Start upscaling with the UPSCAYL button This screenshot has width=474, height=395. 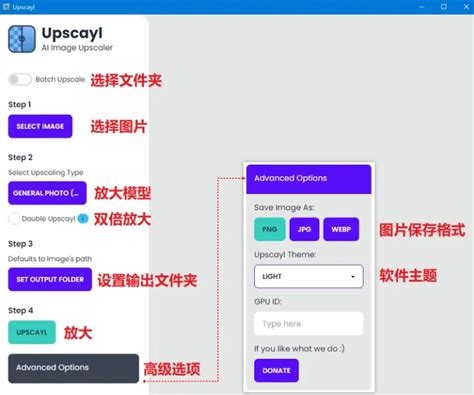coord(32,332)
